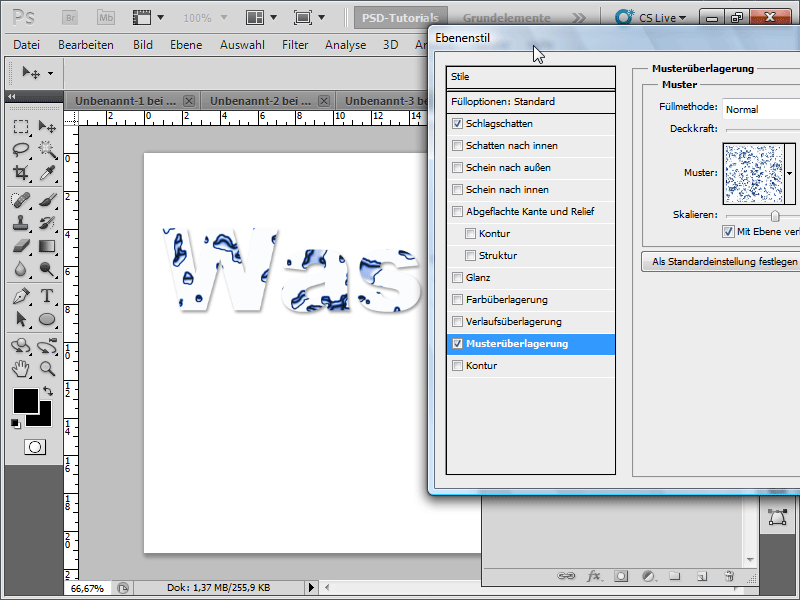Viewport: 800px width, 600px height.
Task: Select the Eraser tool
Action: [21, 246]
